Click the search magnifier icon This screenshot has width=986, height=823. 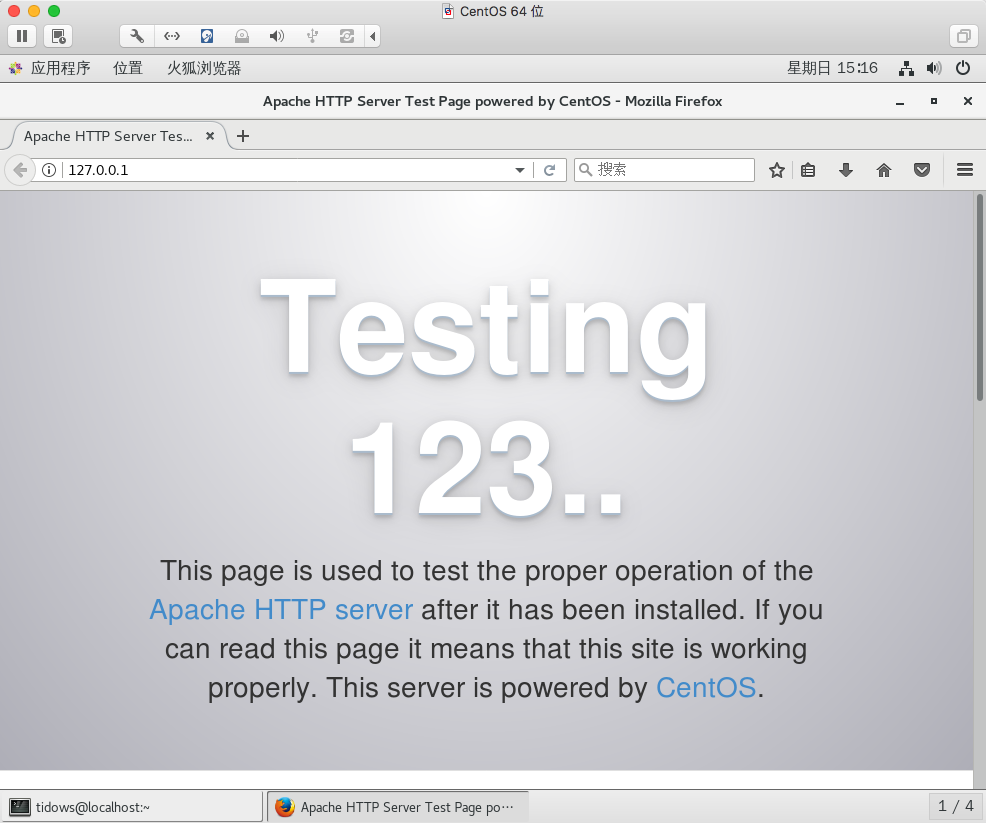585,170
